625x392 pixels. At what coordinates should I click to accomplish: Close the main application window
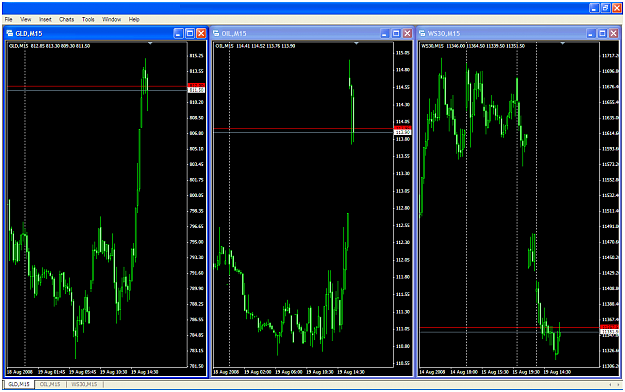pos(617,8)
